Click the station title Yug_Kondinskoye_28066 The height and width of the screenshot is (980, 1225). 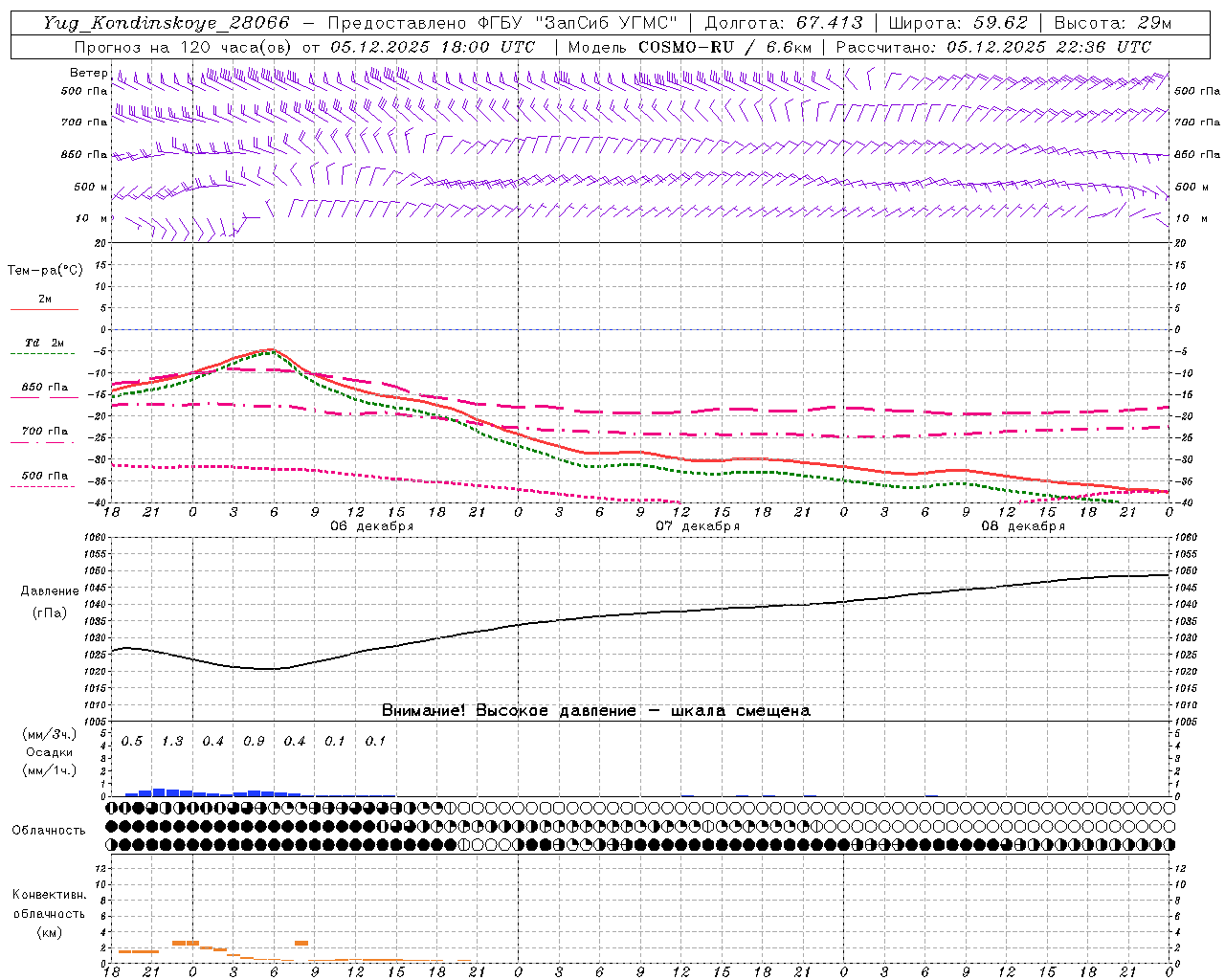pos(166,23)
